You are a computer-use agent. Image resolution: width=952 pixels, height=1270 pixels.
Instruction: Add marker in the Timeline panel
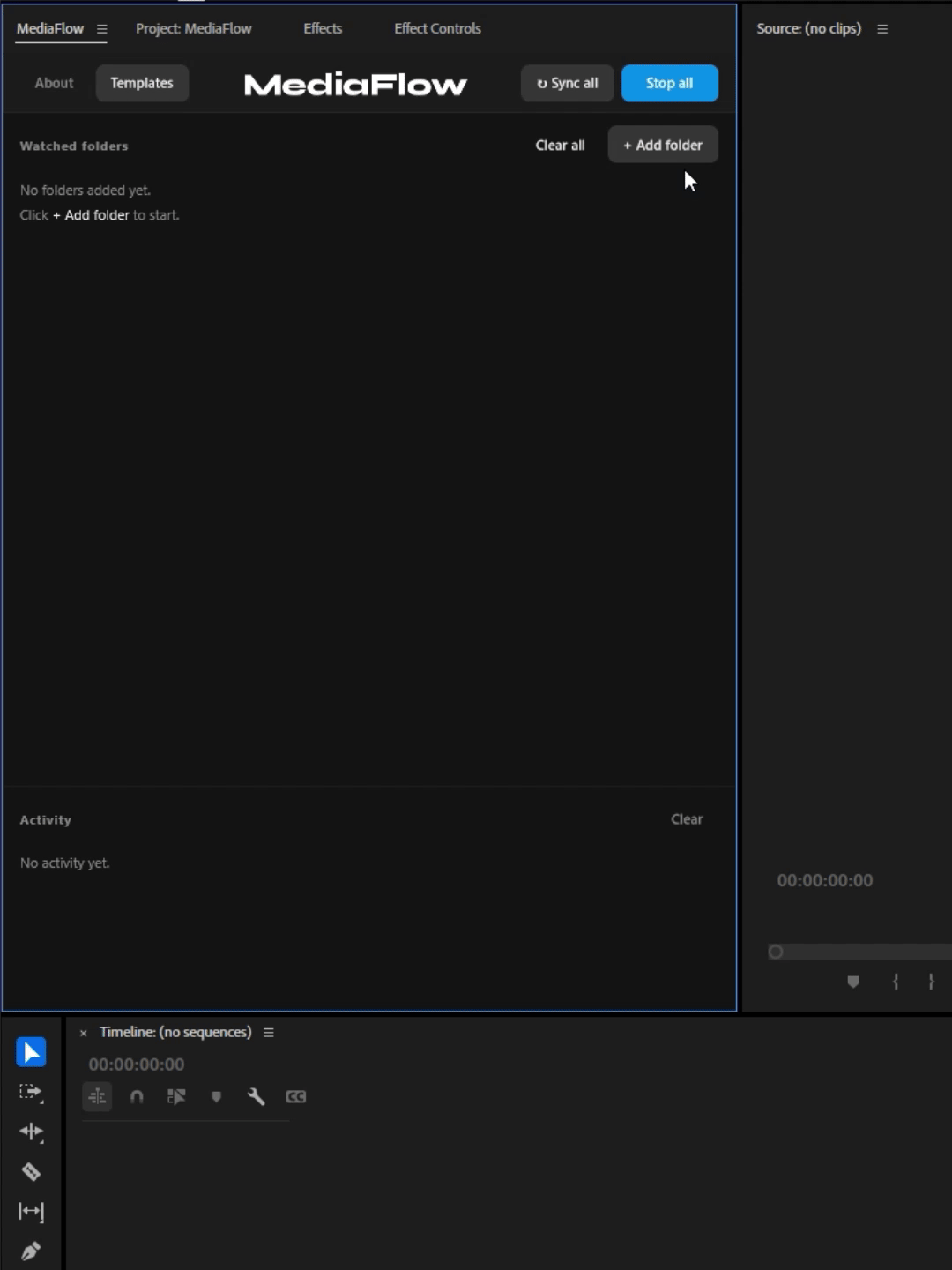216,1096
